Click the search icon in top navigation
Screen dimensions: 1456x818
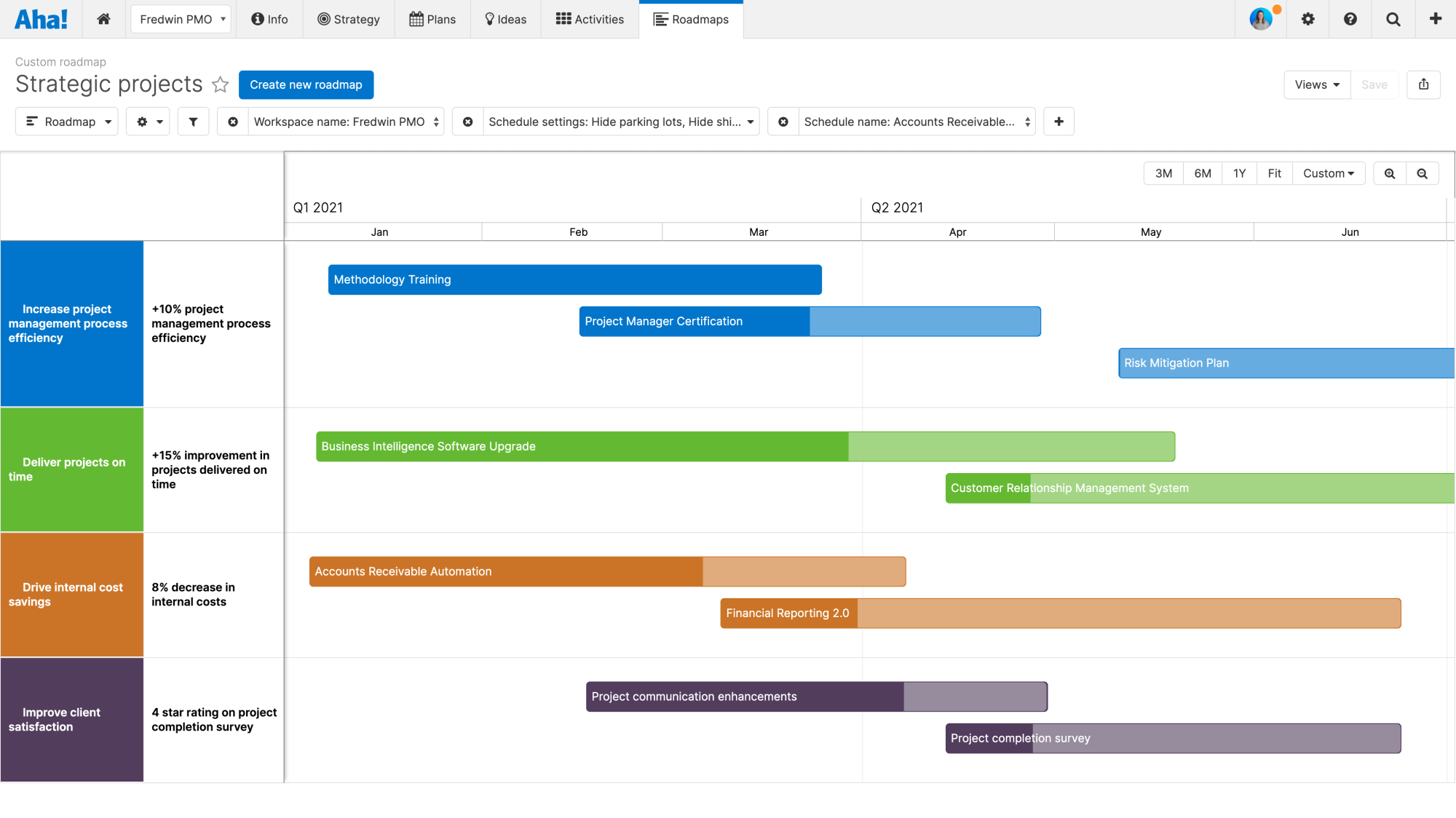[x=1393, y=19]
